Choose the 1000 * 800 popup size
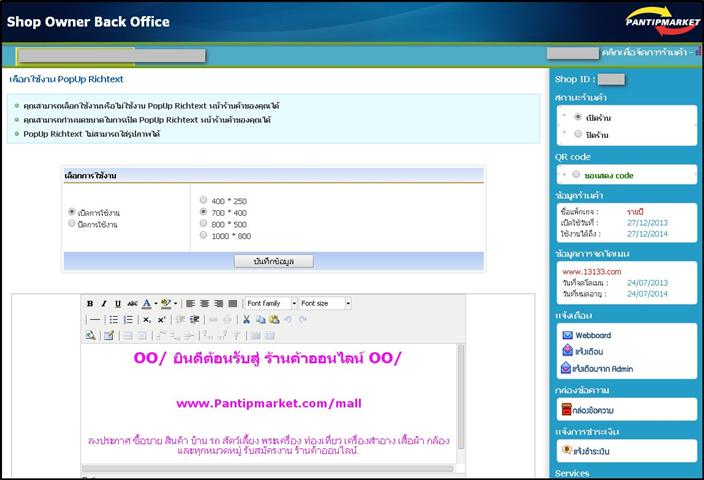704x480 pixels. (x=203, y=235)
